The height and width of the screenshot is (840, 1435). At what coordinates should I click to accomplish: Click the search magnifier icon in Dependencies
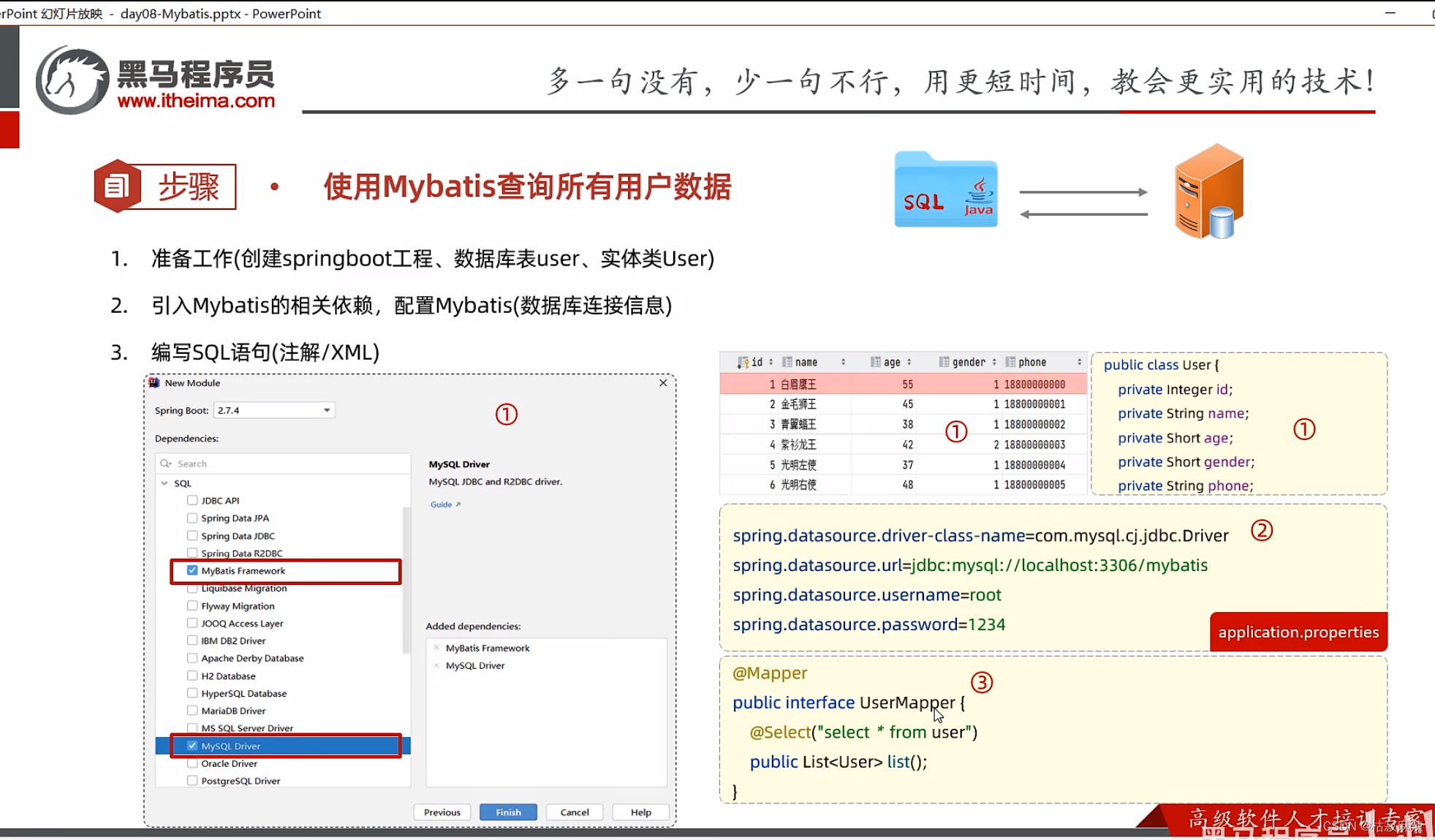tap(166, 463)
